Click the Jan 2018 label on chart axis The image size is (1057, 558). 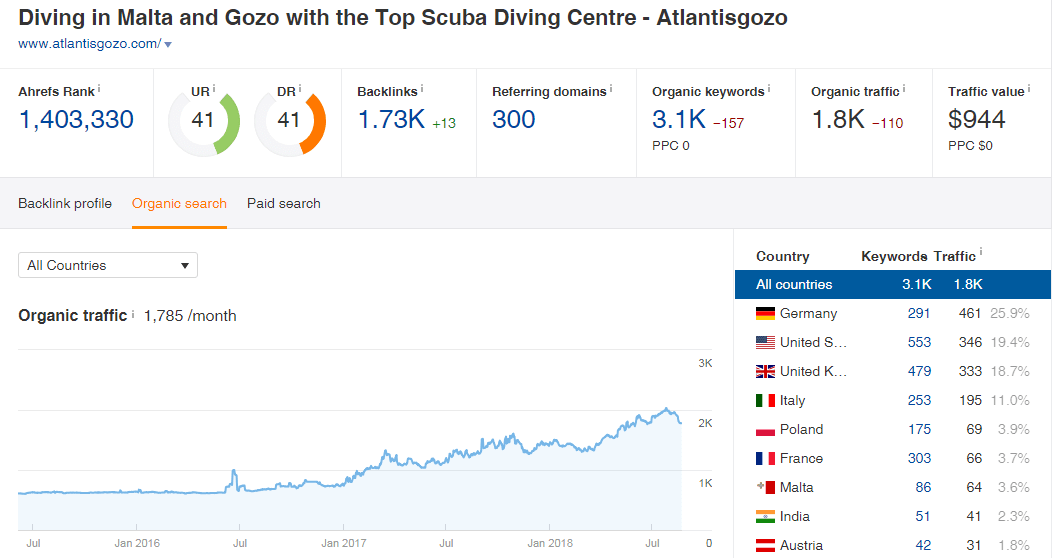550,543
